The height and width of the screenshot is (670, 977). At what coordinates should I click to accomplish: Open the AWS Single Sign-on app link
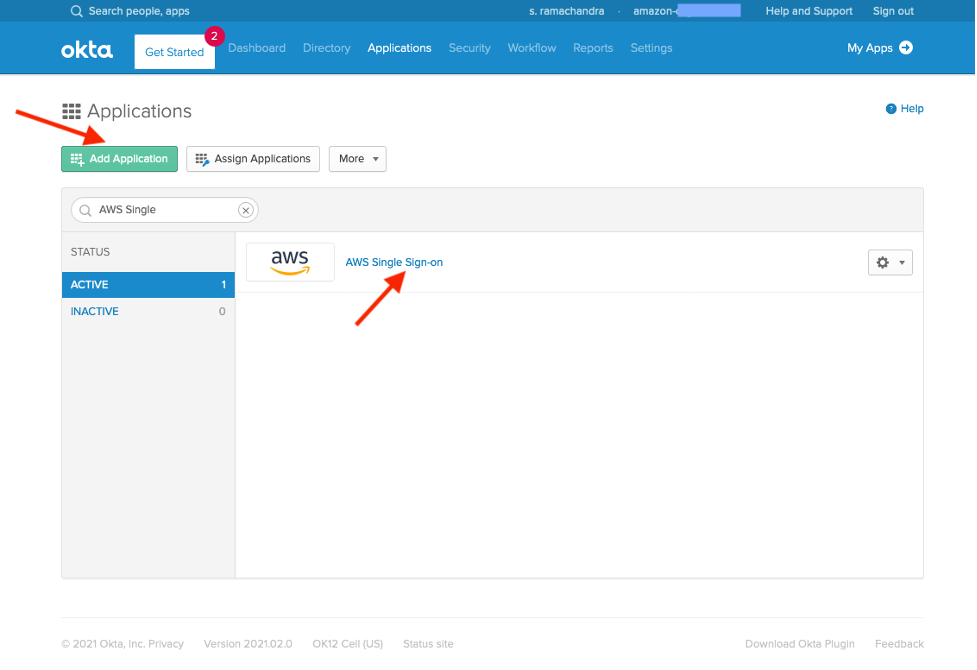(394, 261)
